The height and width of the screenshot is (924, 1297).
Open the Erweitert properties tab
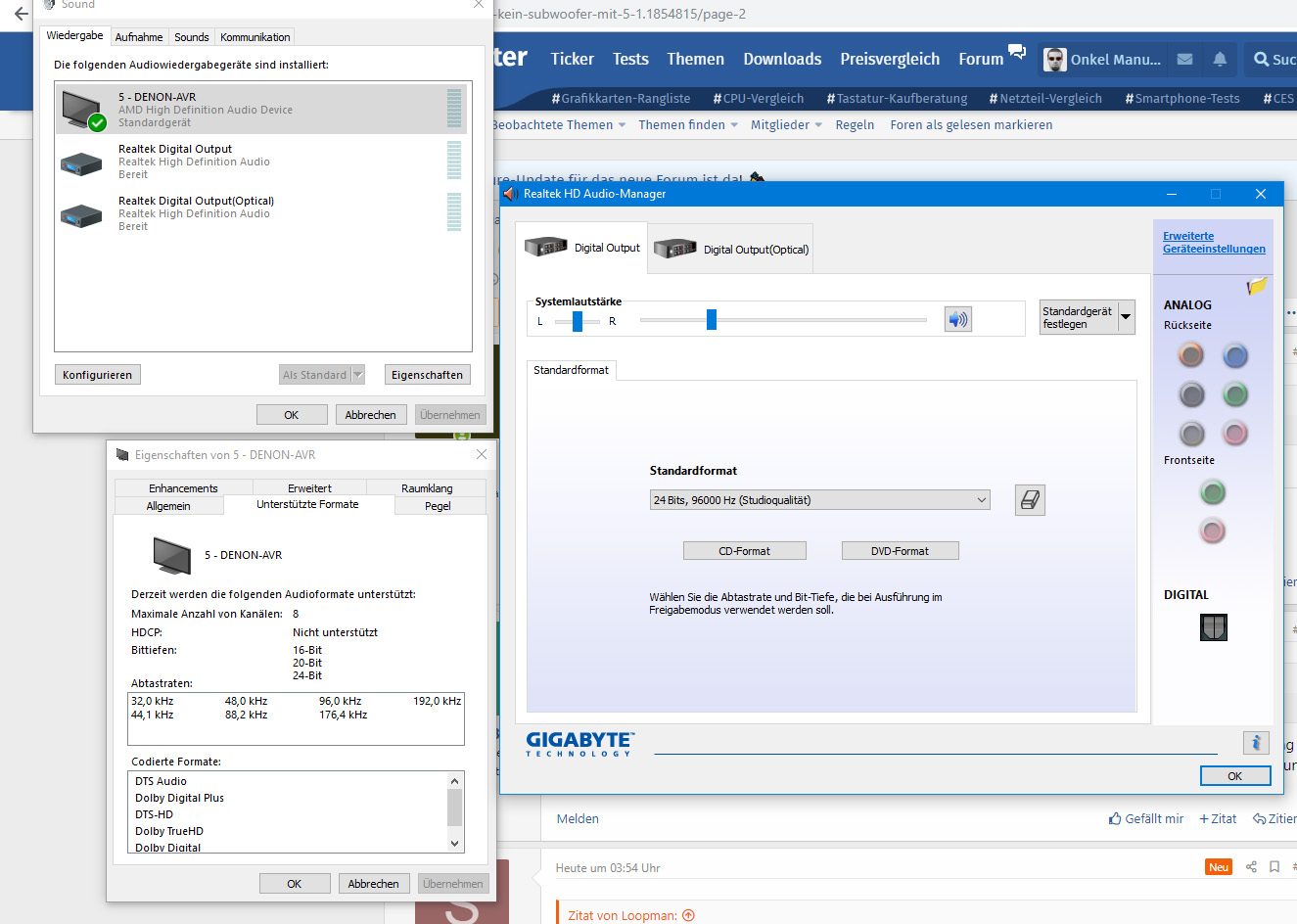click(309, 488)
